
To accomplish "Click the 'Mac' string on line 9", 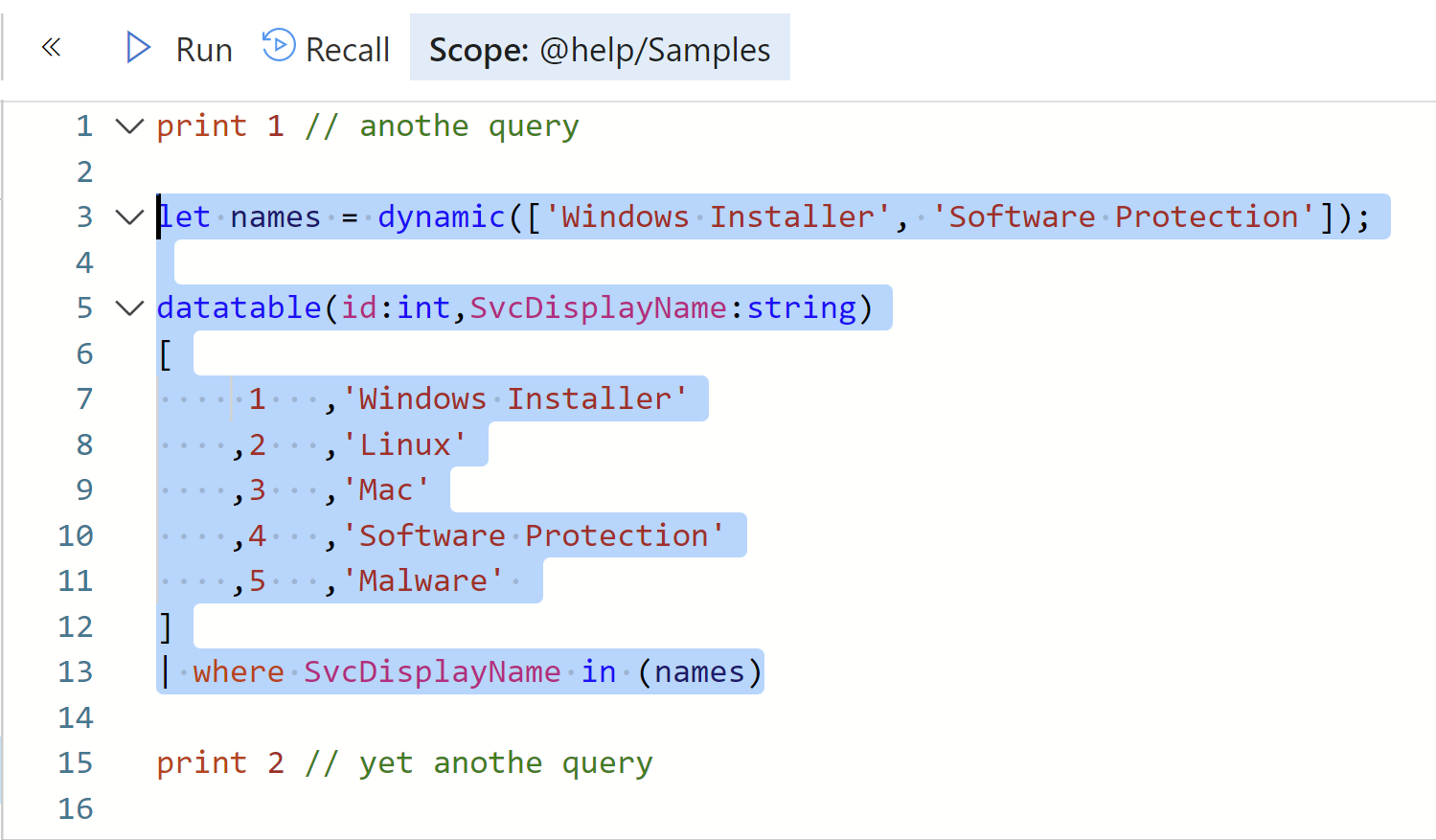I will (386, 489).
